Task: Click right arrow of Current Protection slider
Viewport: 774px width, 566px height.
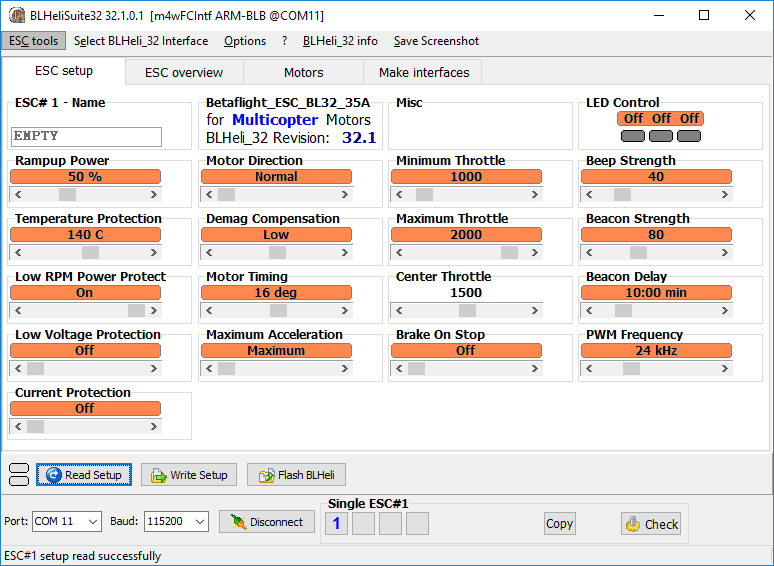Action: pyautogui.click(x=154, y=426)
